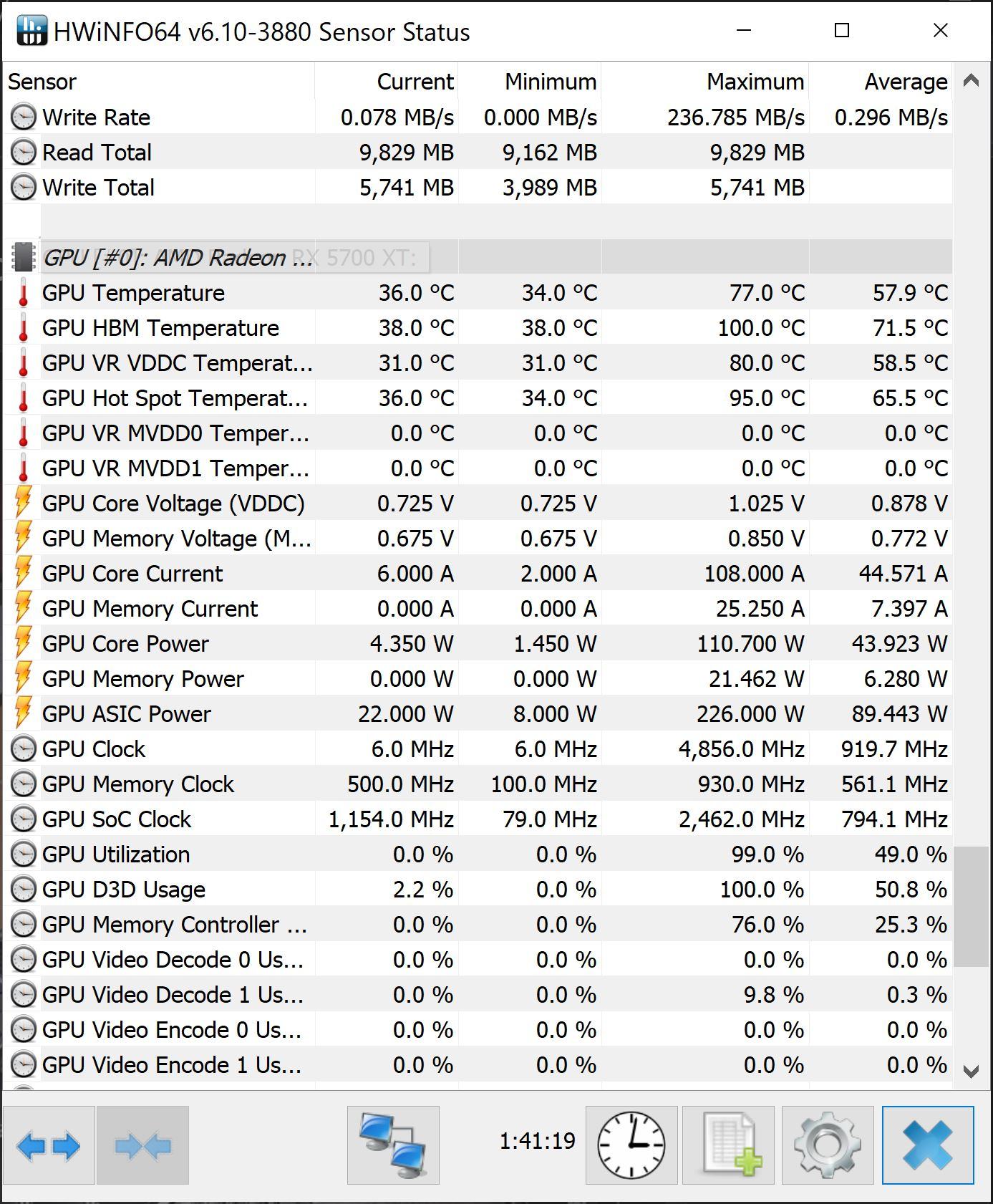Click the expand/collapse blue arrows icon

tap(48, 1145)
